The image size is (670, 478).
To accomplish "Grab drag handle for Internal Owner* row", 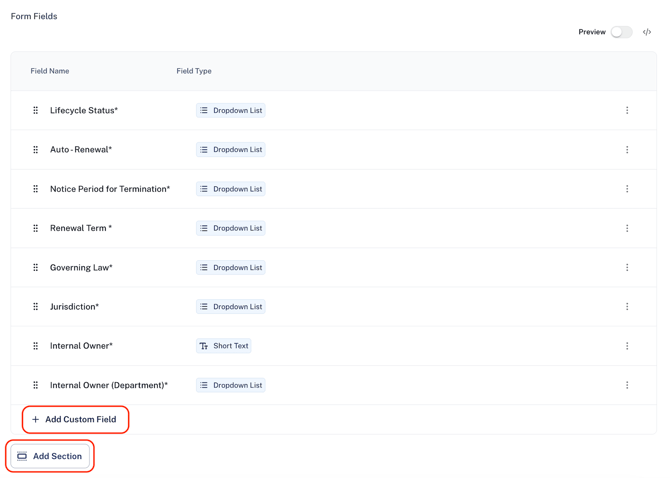I will [x=35, y=346].
